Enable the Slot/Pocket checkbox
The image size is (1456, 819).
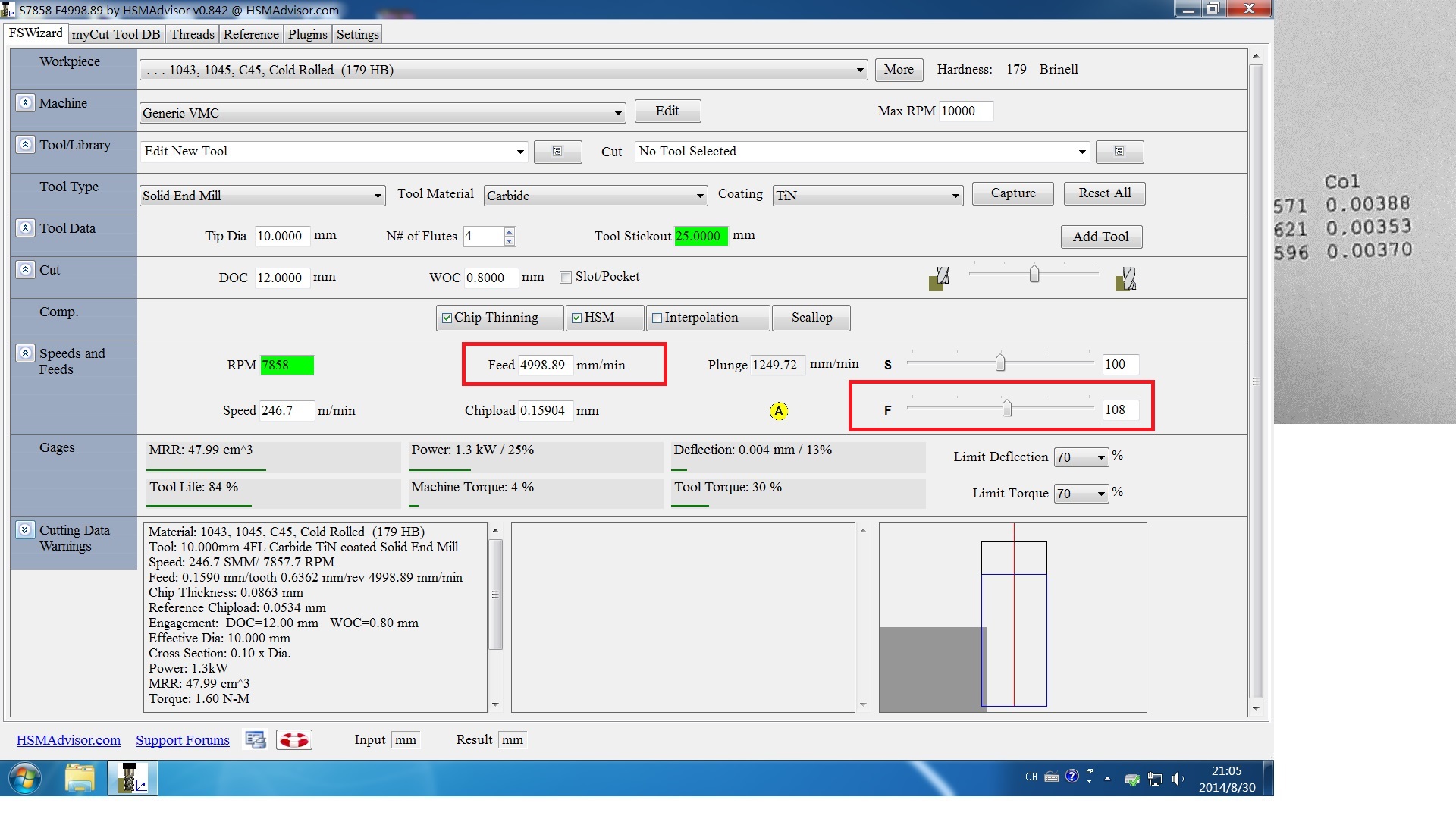pos(566,278)
